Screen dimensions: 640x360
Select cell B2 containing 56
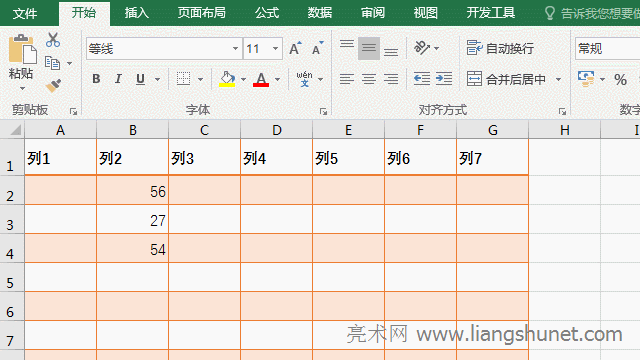click(133, 190)
